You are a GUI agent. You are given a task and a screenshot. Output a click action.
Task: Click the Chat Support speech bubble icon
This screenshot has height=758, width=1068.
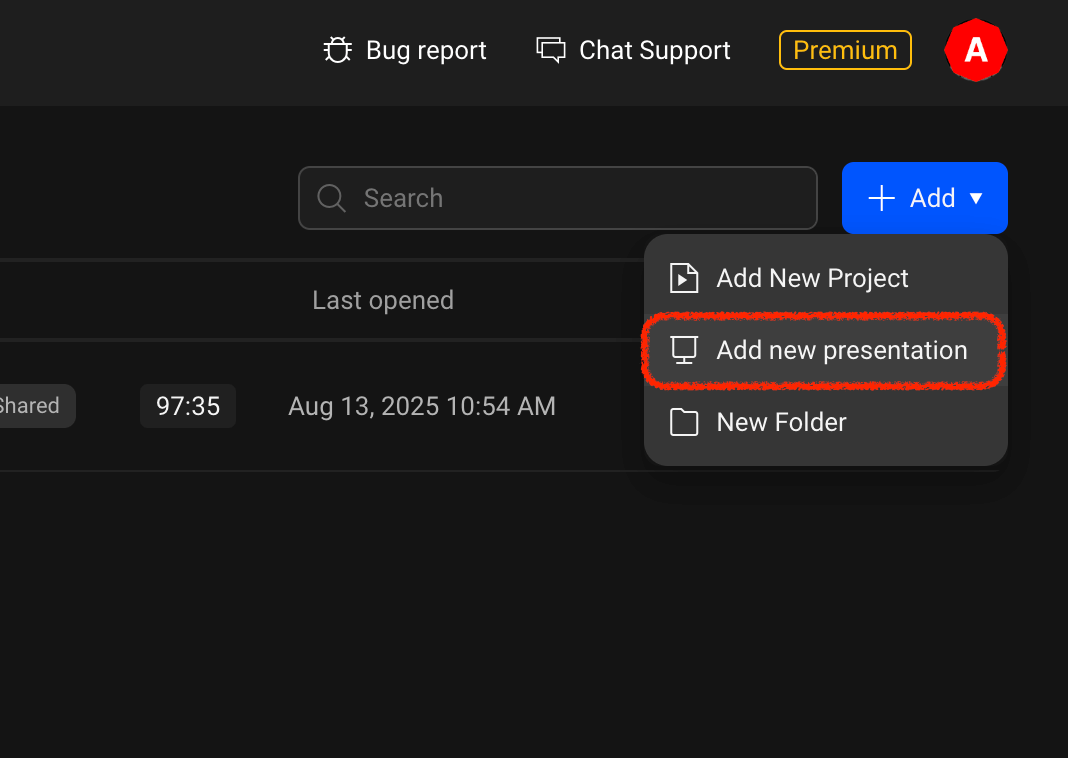551,50
